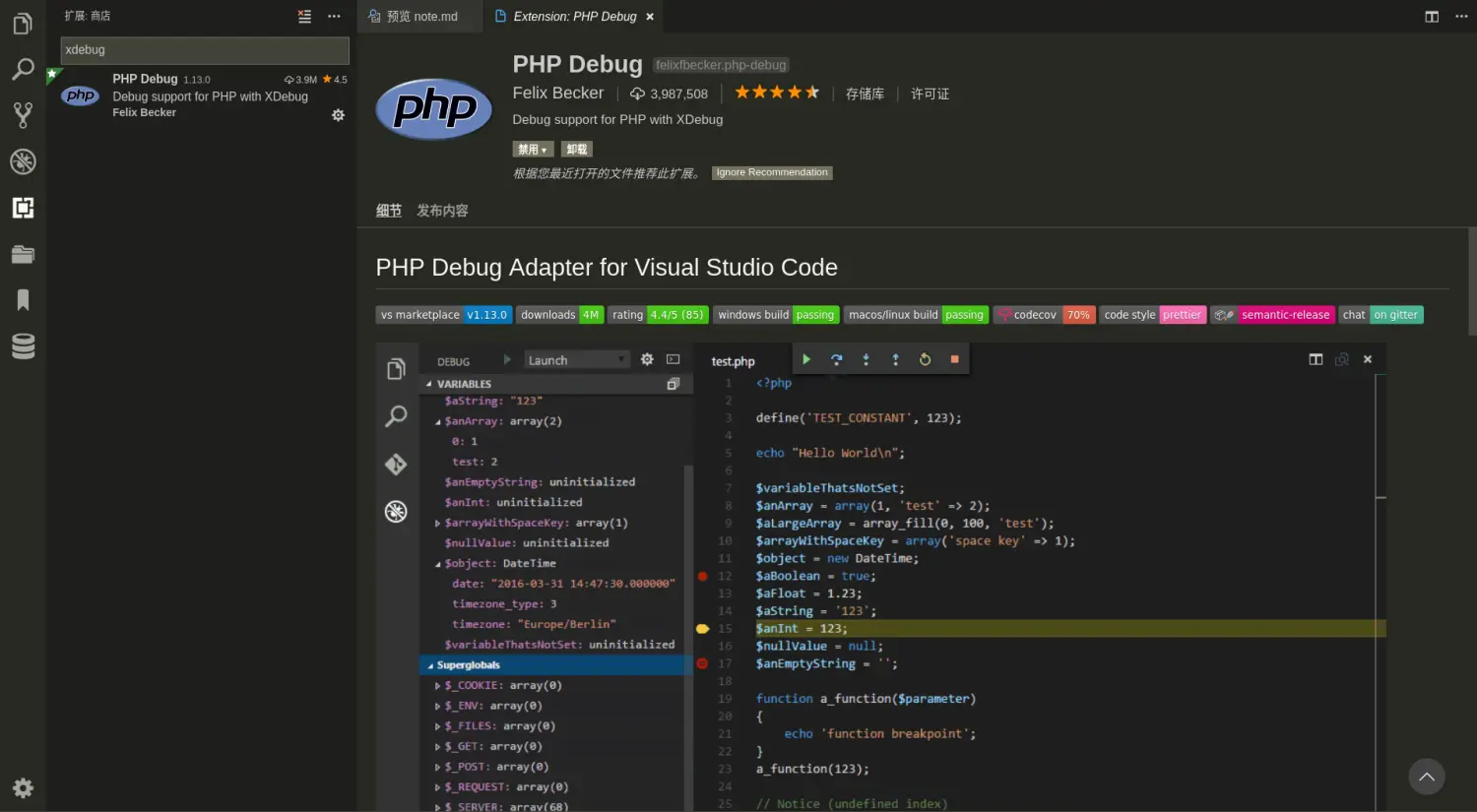
Task: Click debug config gear in README screenshot
Action: [x=647, y=359]
